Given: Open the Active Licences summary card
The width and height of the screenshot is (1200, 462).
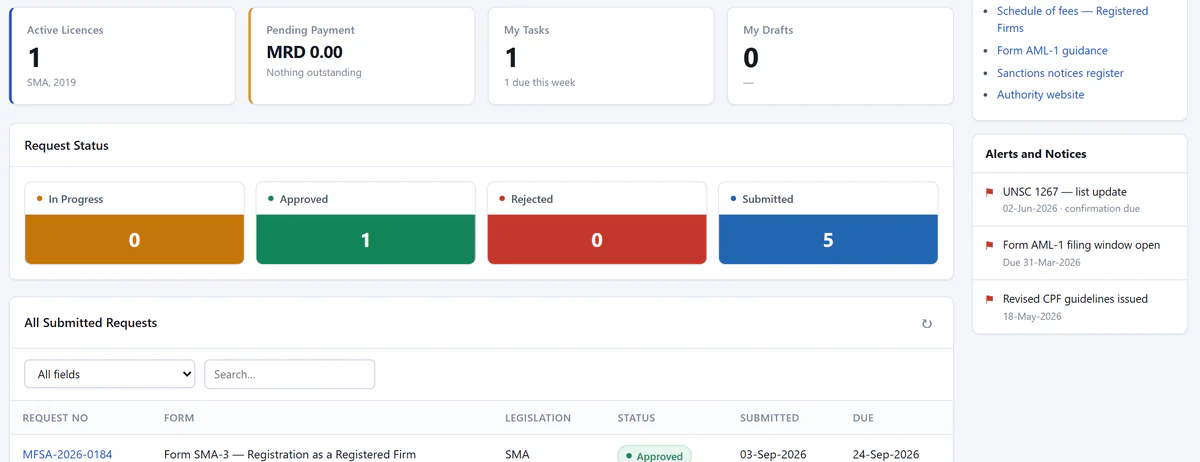Looking at the screenshot, I should 122,56.
